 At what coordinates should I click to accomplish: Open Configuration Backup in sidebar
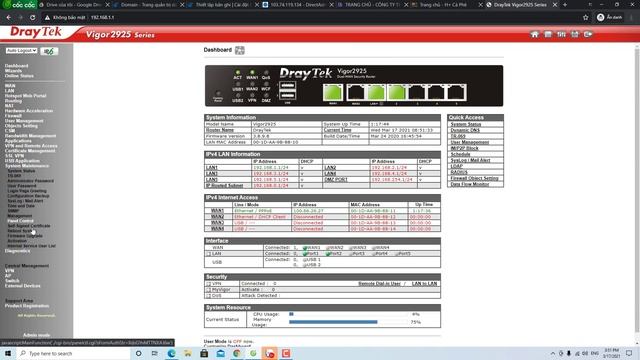click(x=28, y=196)
